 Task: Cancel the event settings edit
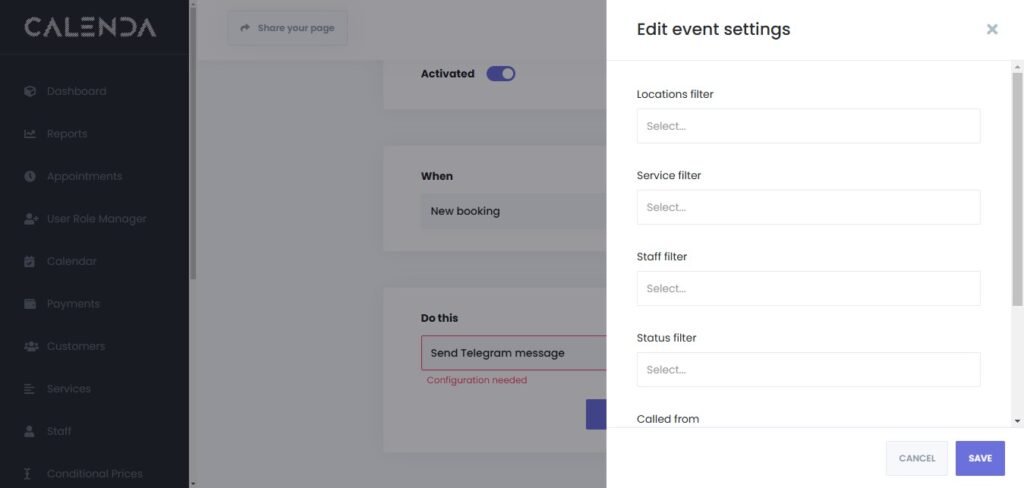[x=916, y=458]
